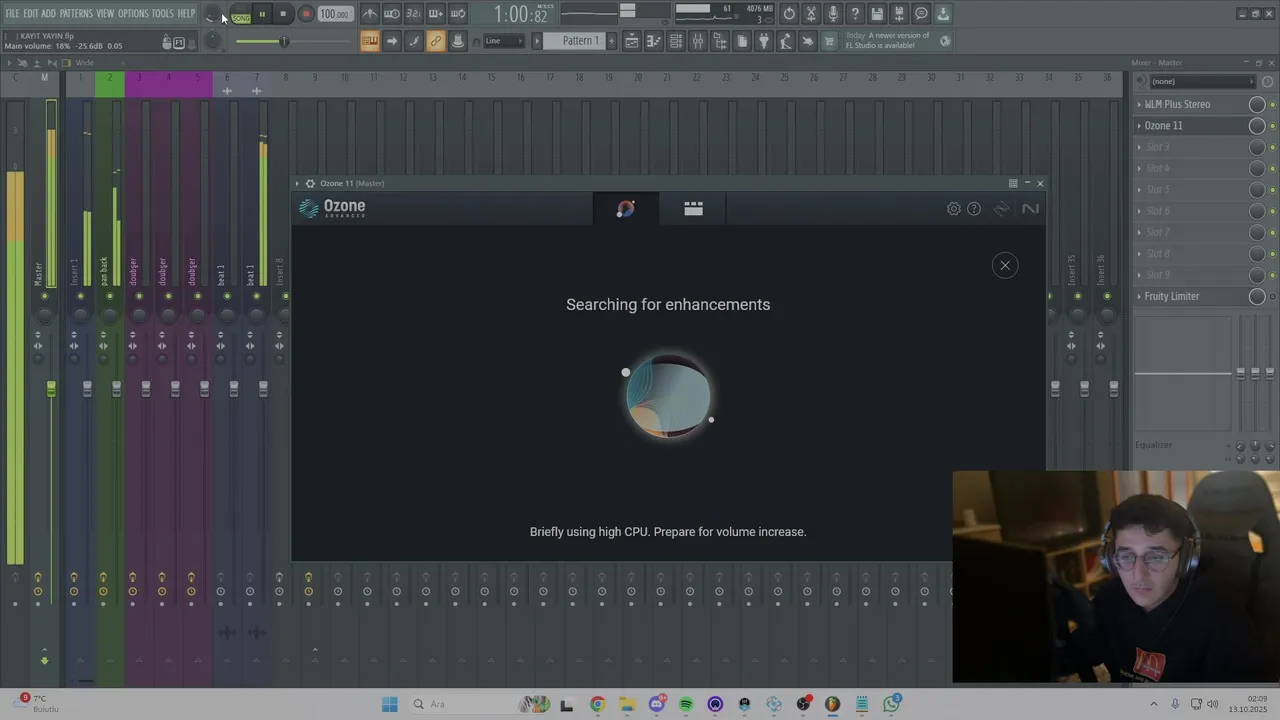The height and width of the screenshot is (720, 1280).
Task: Expand Slot 5 in the mixer
Action: [1139, 190]
